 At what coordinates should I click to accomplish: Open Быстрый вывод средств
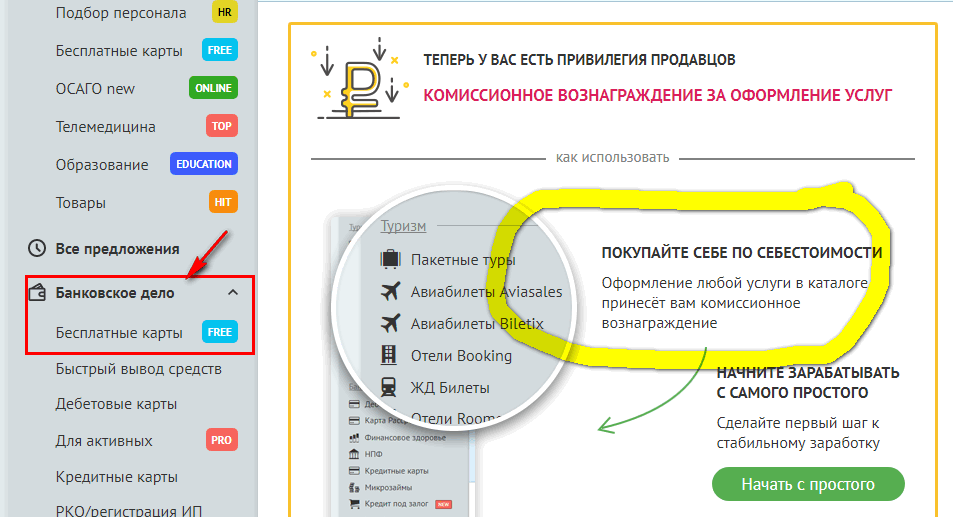(x=139, y=369)
